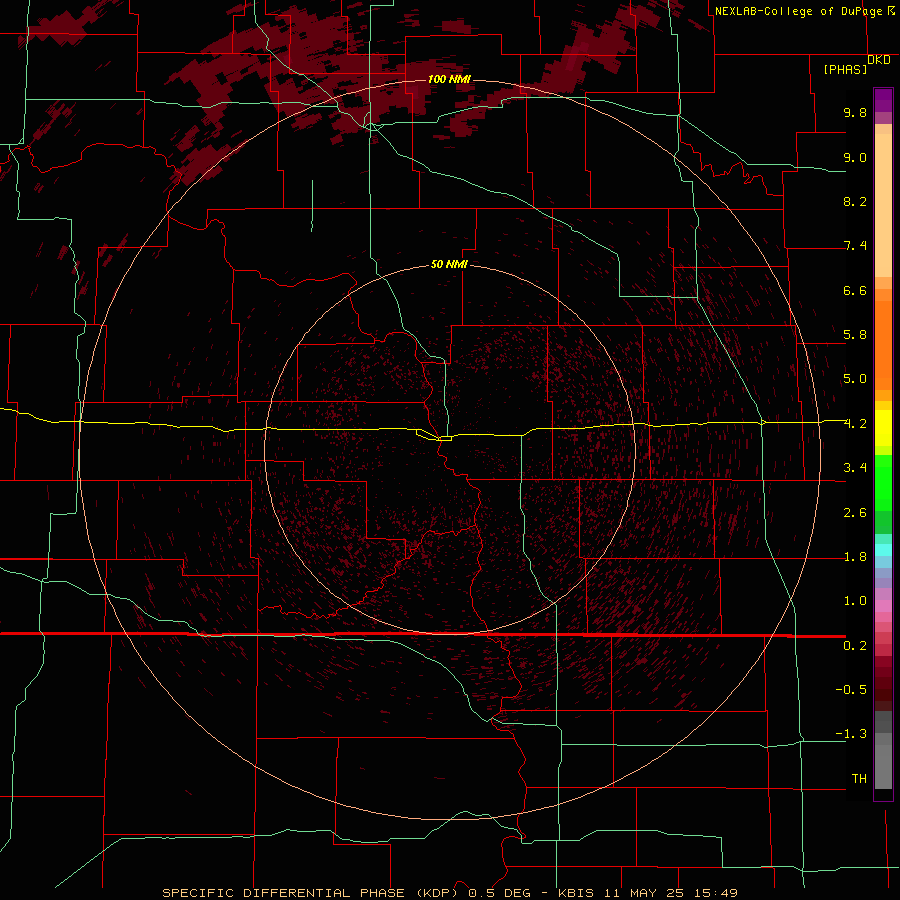The height and width of the screenshot is (900, 900).
Task: Click the [PHAS] legend heading
Action: tap(845, 70)
